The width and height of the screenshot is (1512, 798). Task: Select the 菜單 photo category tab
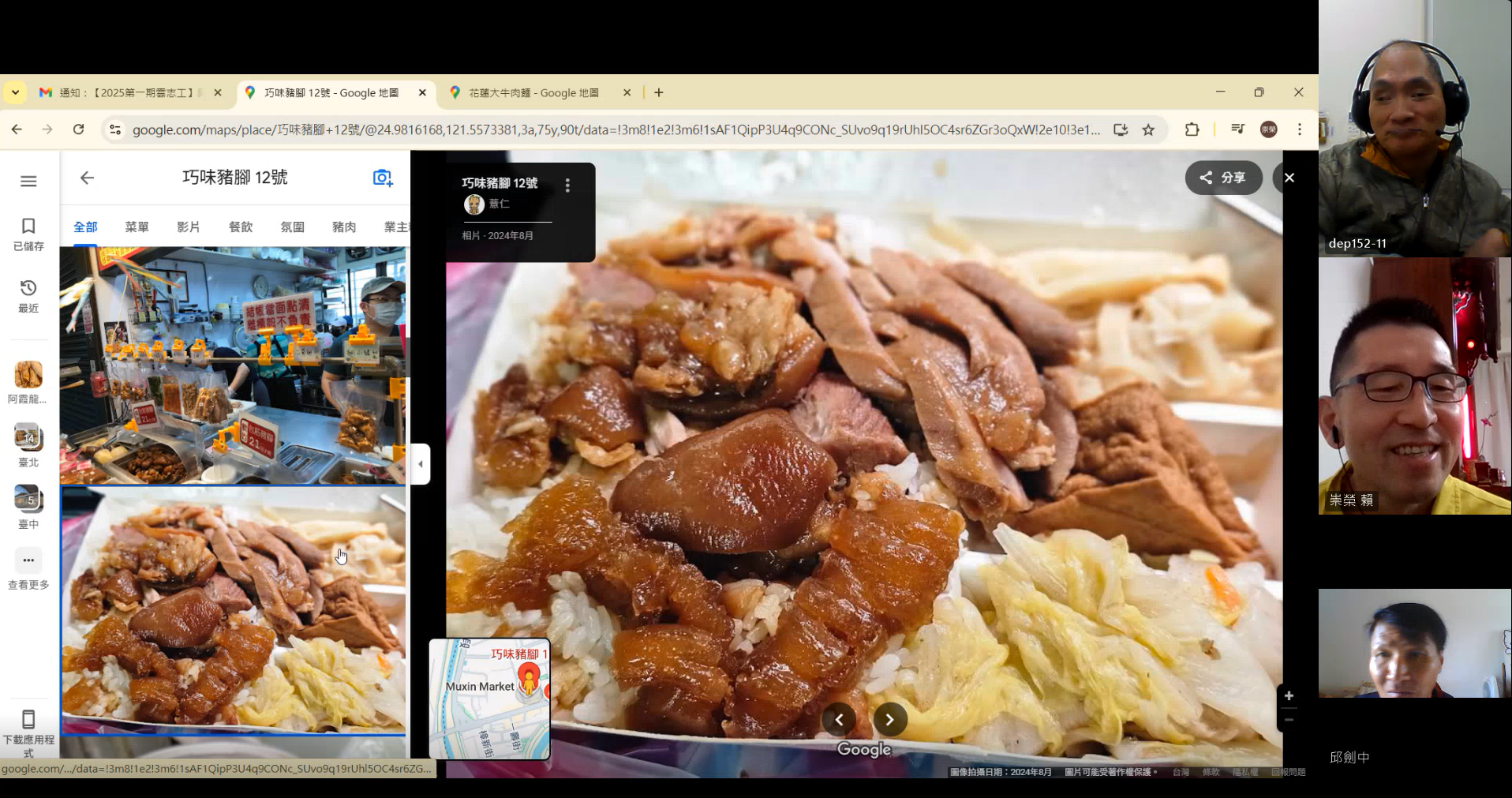tap(137, 227)
